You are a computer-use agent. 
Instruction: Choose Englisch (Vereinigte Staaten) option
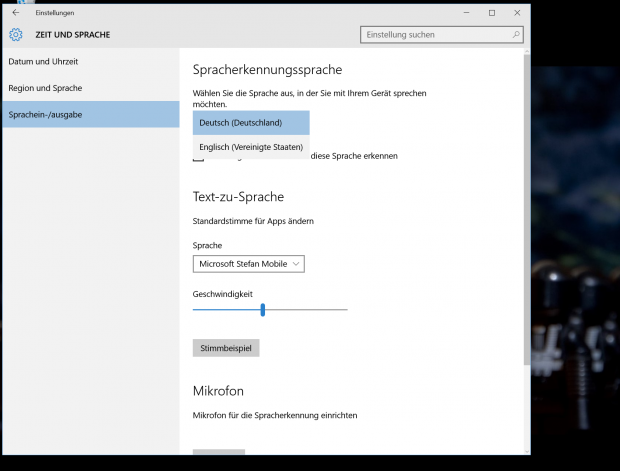pyautogui.click(x=251, y=147)
